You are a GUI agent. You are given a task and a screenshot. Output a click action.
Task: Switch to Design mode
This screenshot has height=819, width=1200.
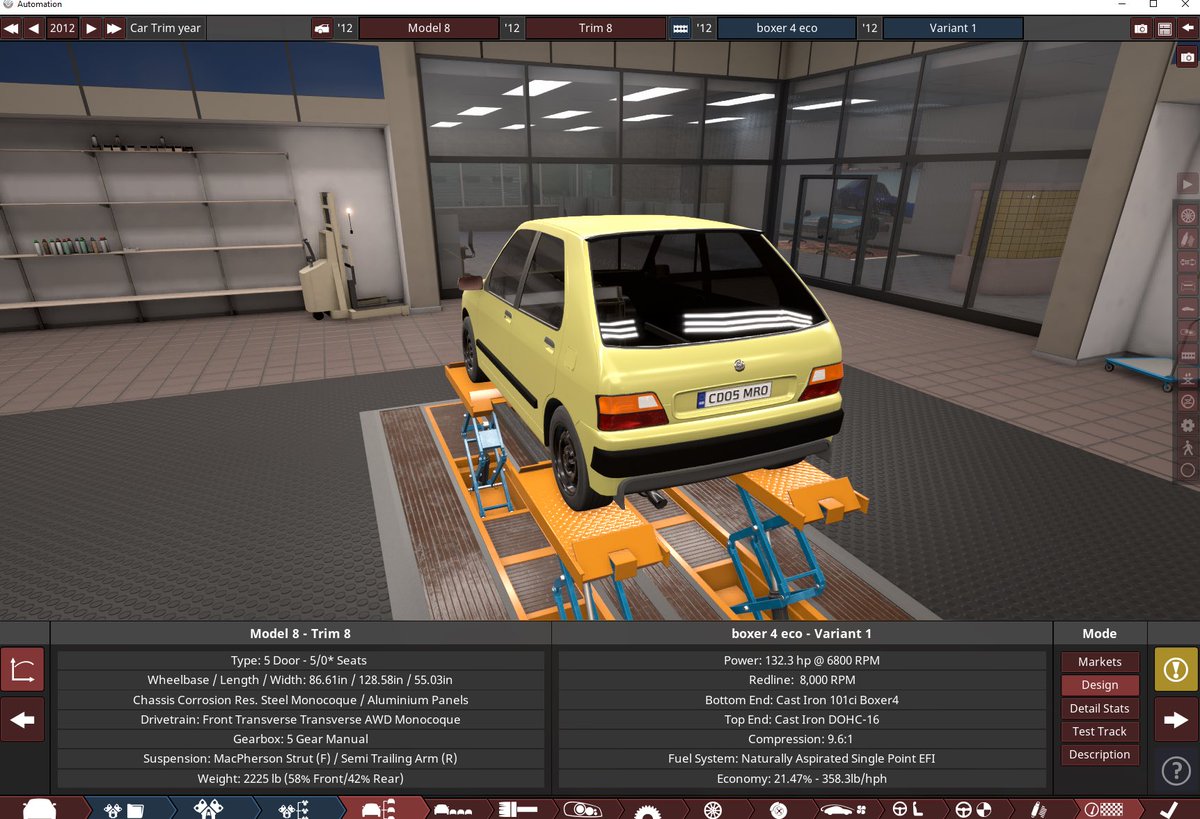(x=1100, y=685)
